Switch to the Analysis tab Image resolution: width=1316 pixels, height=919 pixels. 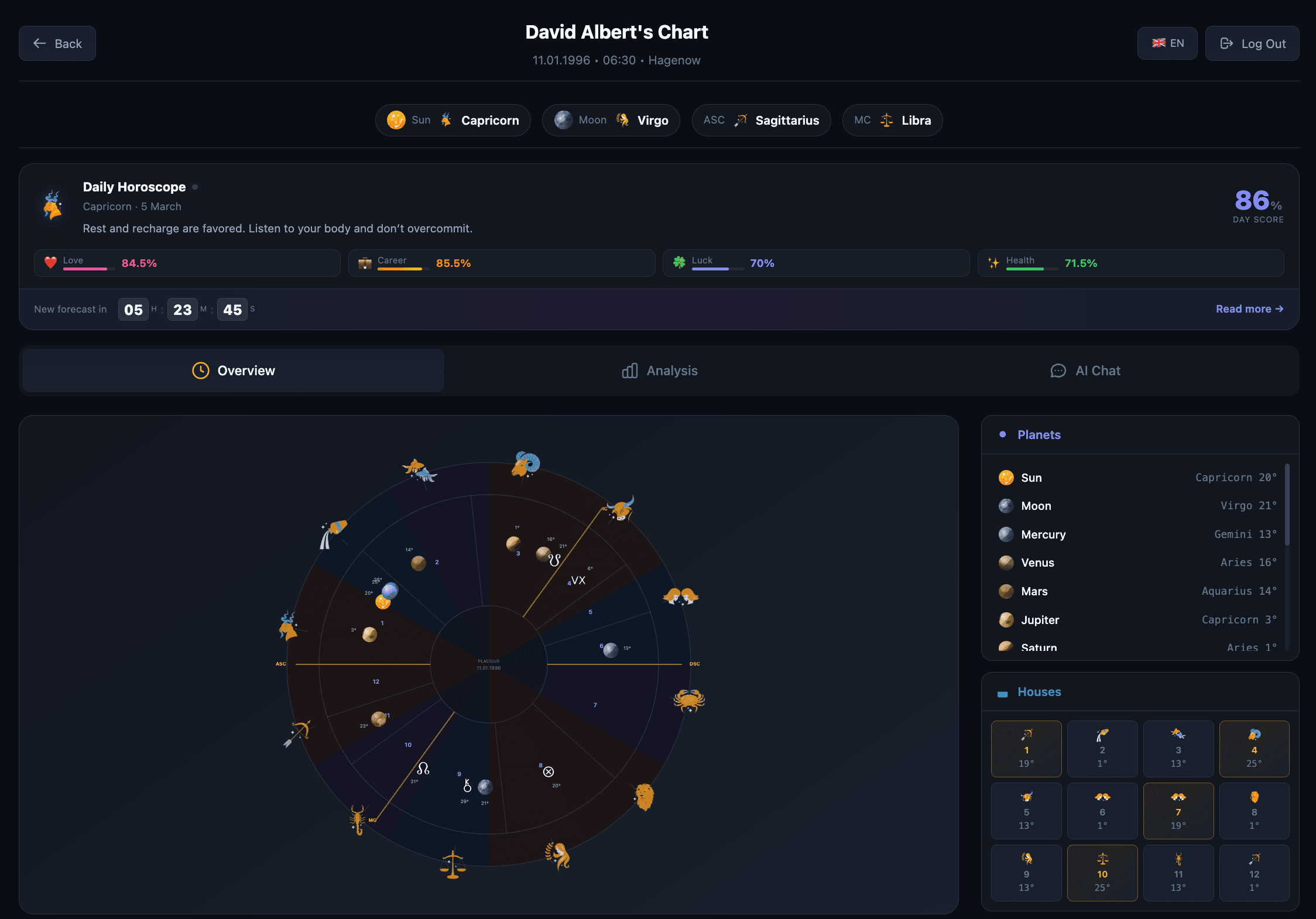659,370
